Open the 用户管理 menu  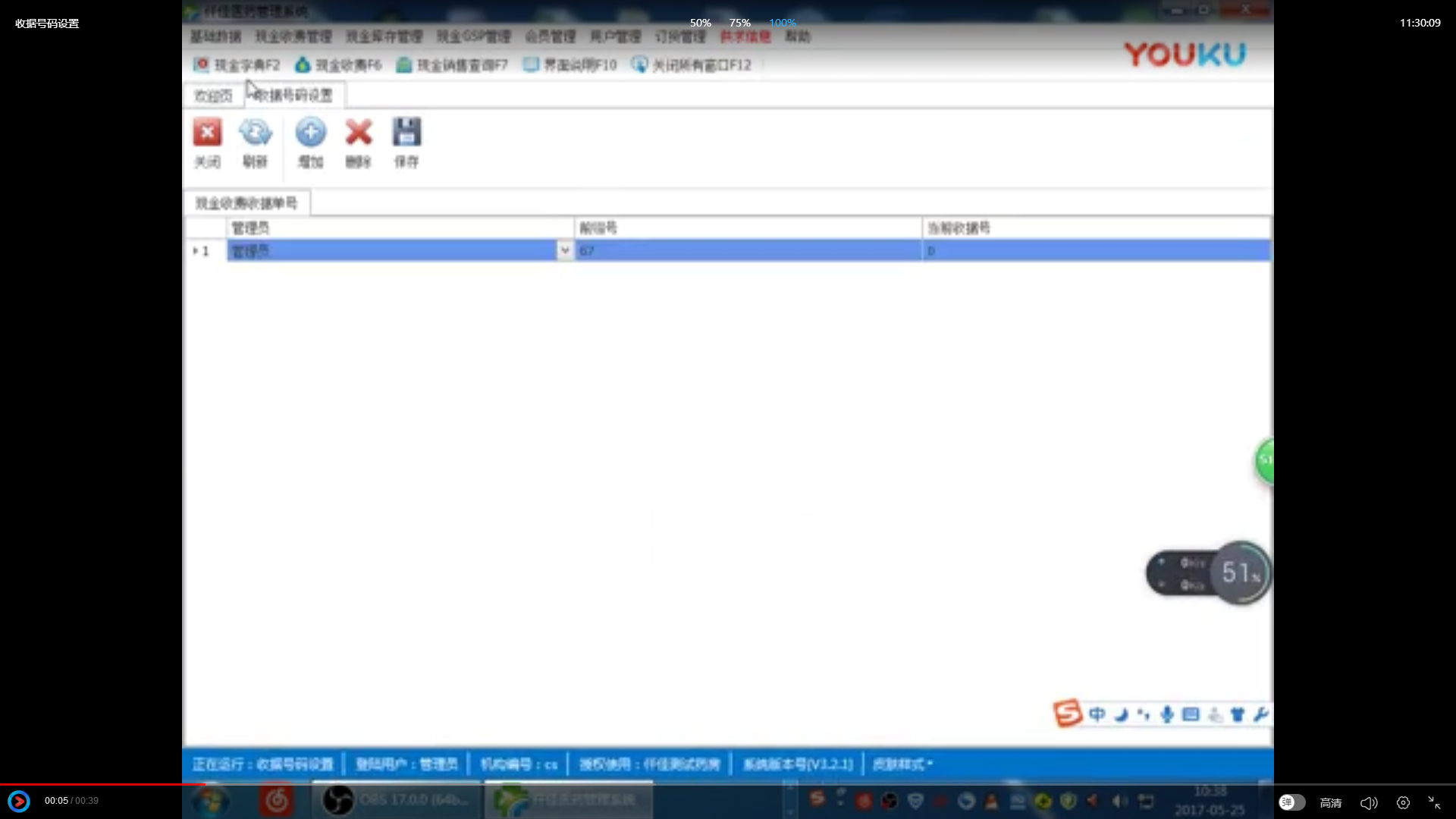[615, 36]
